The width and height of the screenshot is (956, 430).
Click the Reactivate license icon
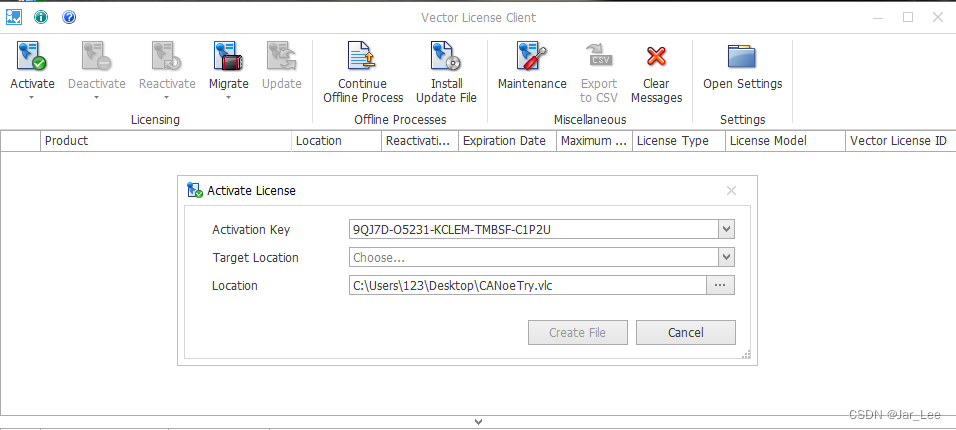click(166, 56)
